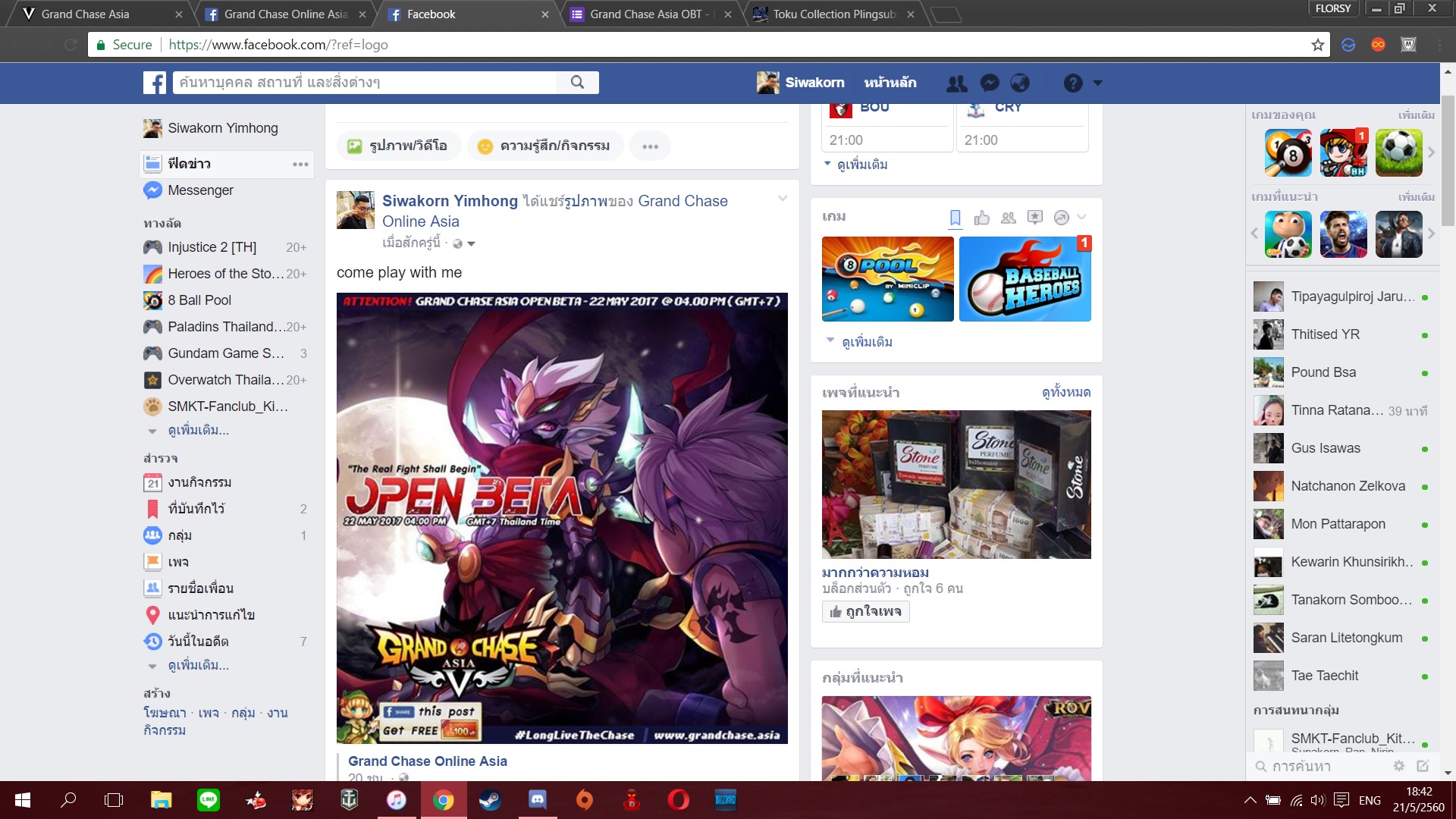The image size is (1456, 819).
Task: Click the new message compose icon in chat
Action: tap(1423, 766)
